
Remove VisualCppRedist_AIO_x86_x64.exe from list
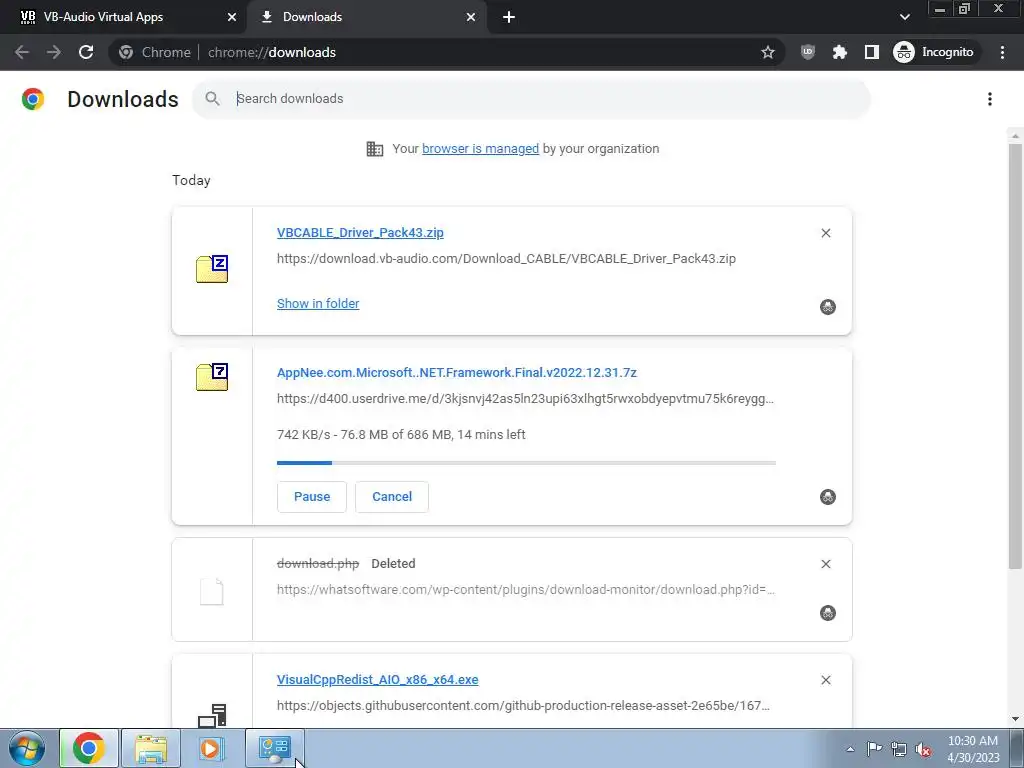pyautogui.click(x=826, y=680)
